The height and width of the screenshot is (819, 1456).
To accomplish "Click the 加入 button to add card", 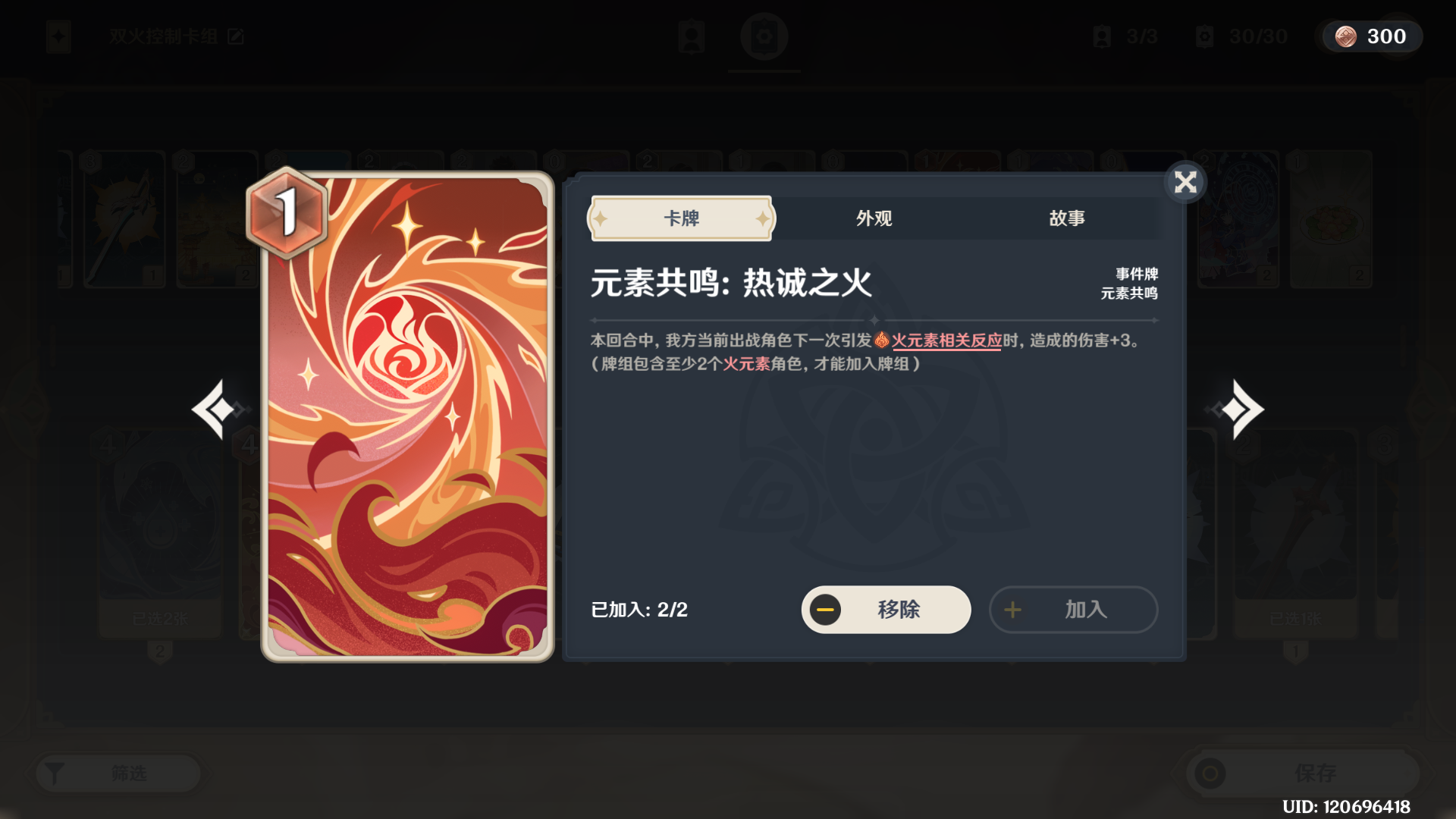I will [1073, 609].
